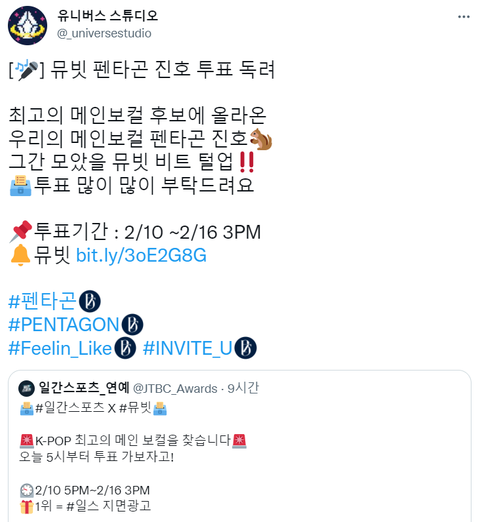The height and width of the screenshot is (522, 480).
Task: Open the #일간스포츠 hashtag in the quoted tweet
Action: (70, 408)
